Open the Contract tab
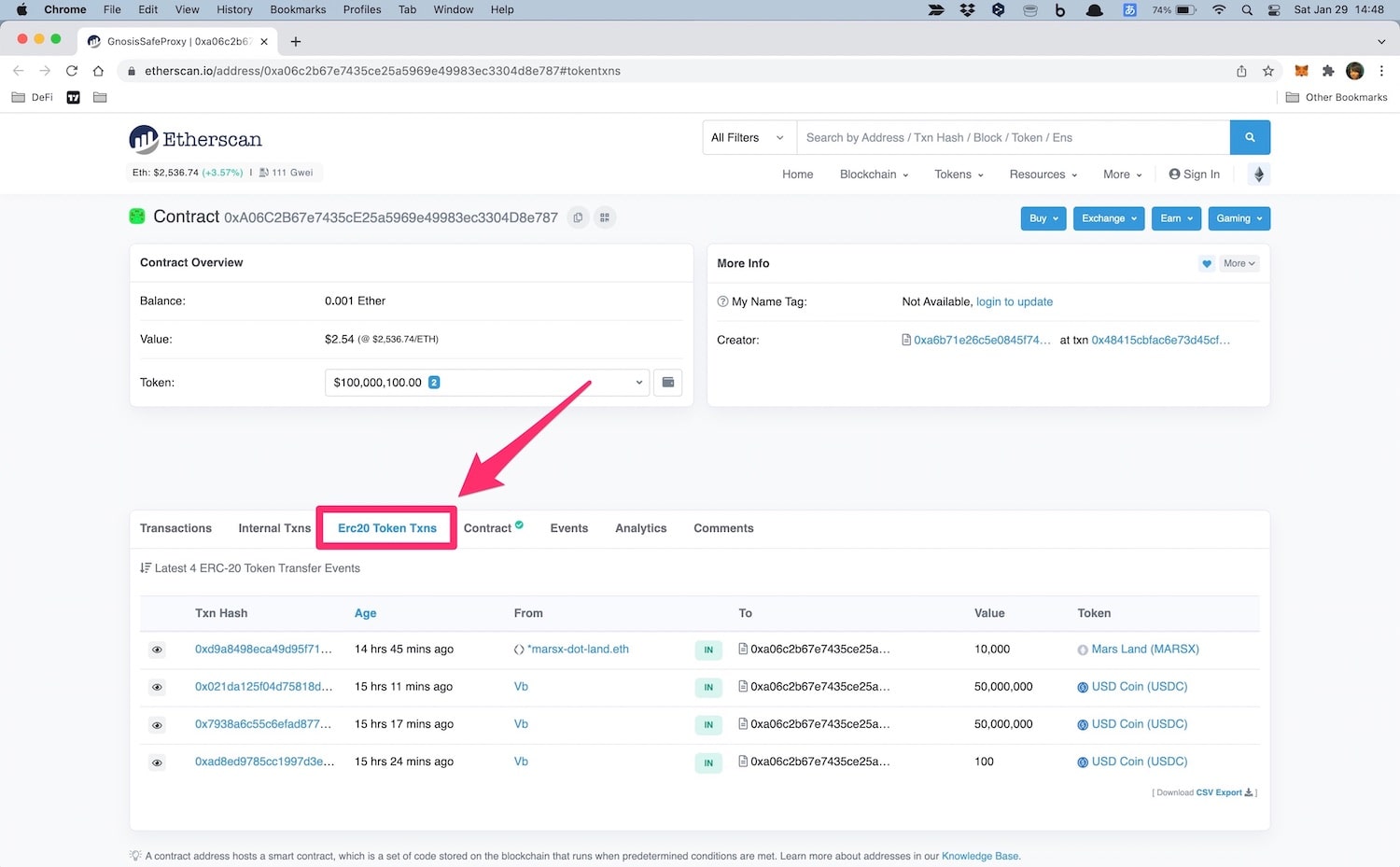This screenshot has width=1400, height=867. click(x=493, y=528)
